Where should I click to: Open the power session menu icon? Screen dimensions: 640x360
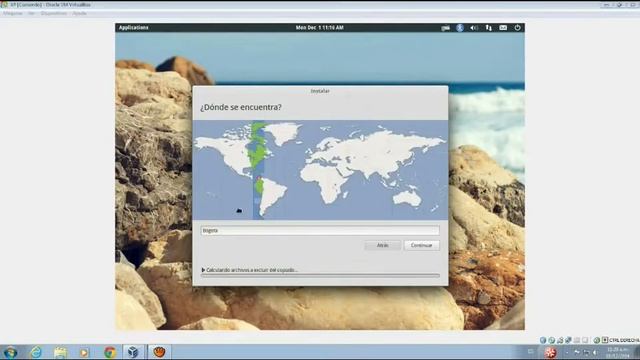517,28
